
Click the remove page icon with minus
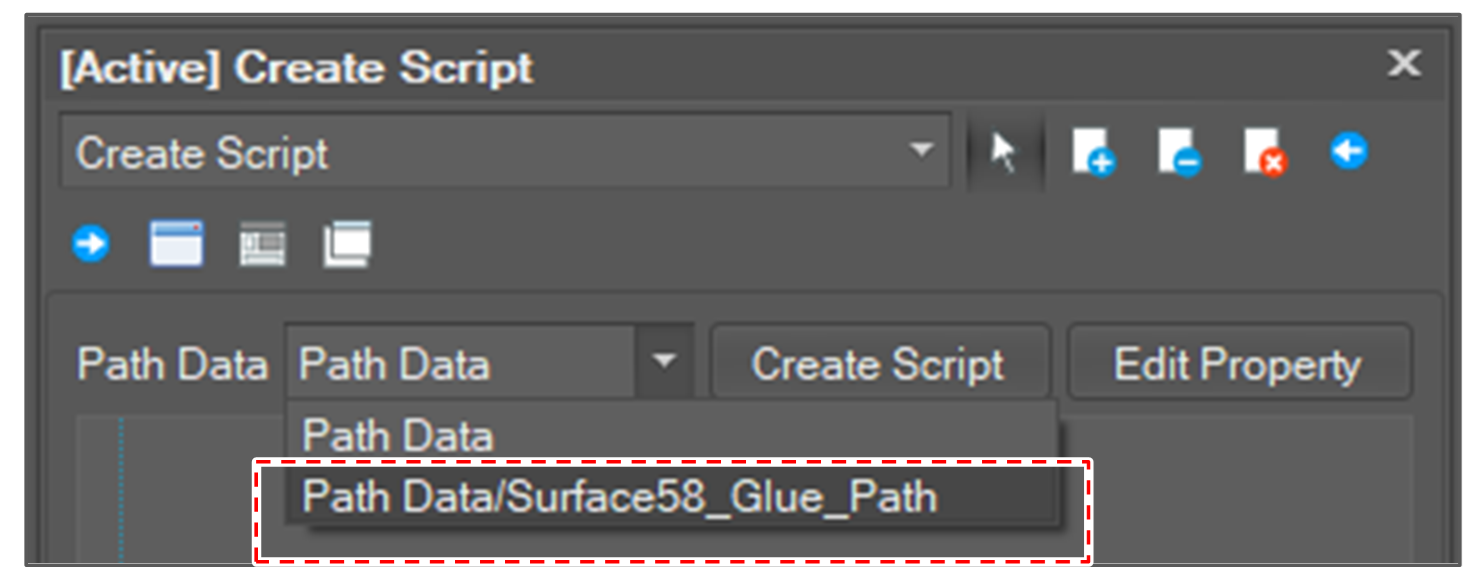pyautogui.click(x=1179, y=154)
